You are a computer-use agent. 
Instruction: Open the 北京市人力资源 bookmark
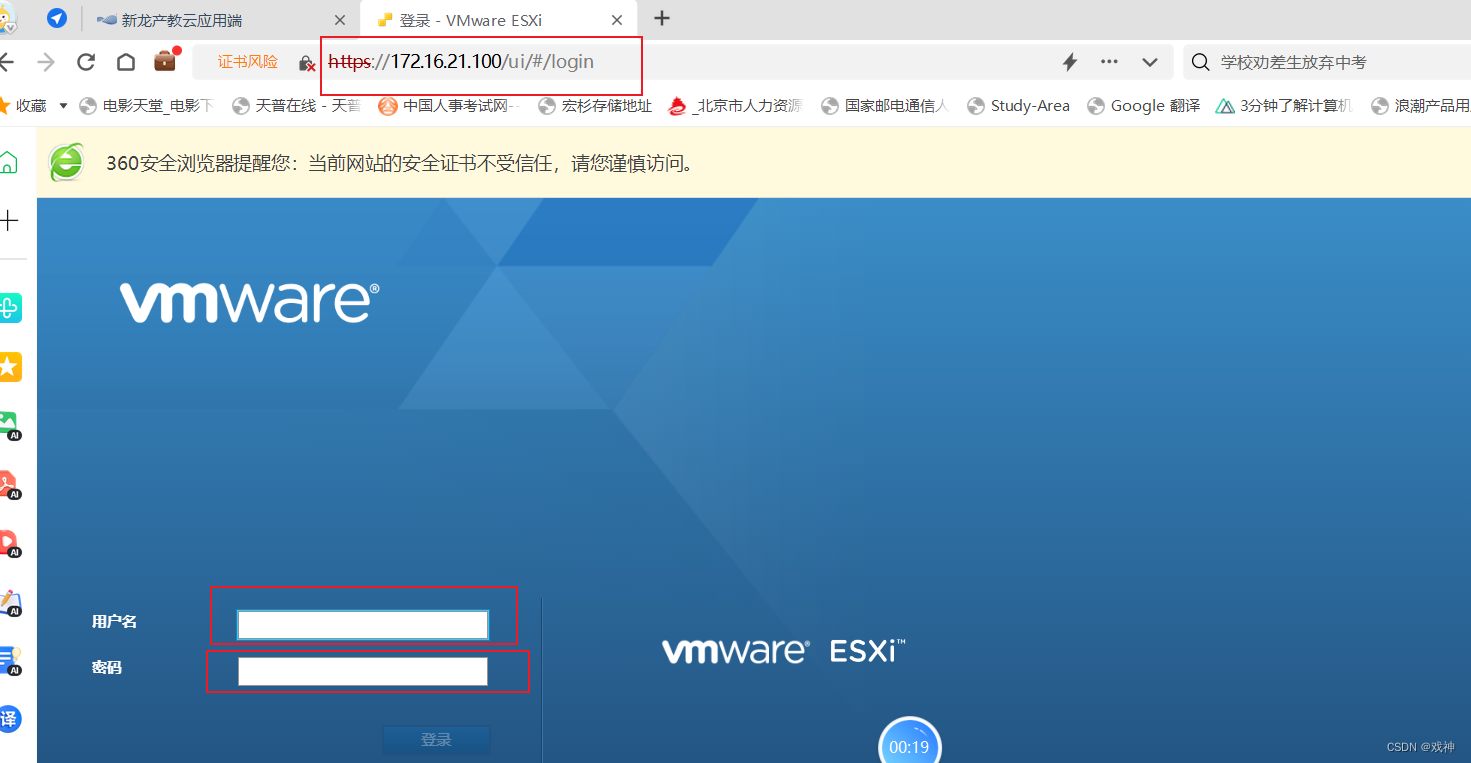tap(736, 106)
